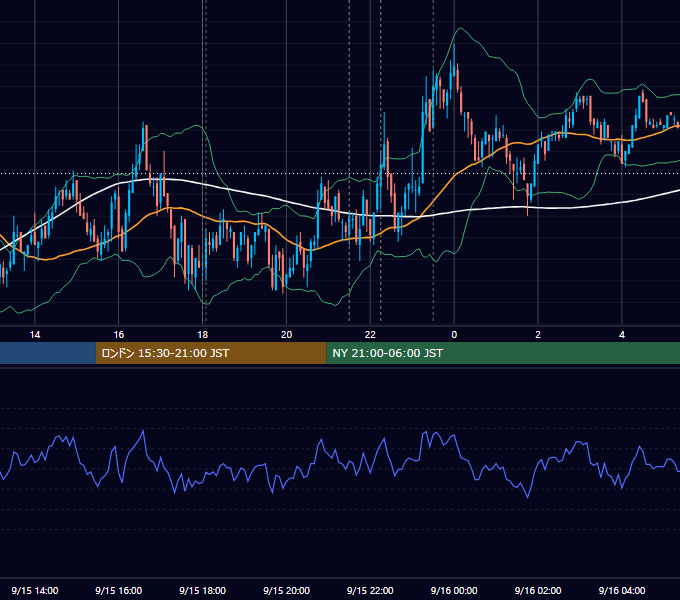Click hour label 16 on price chart axis
Image resolution: width=680 pixels, height=600 pixels.
(118, 335)
